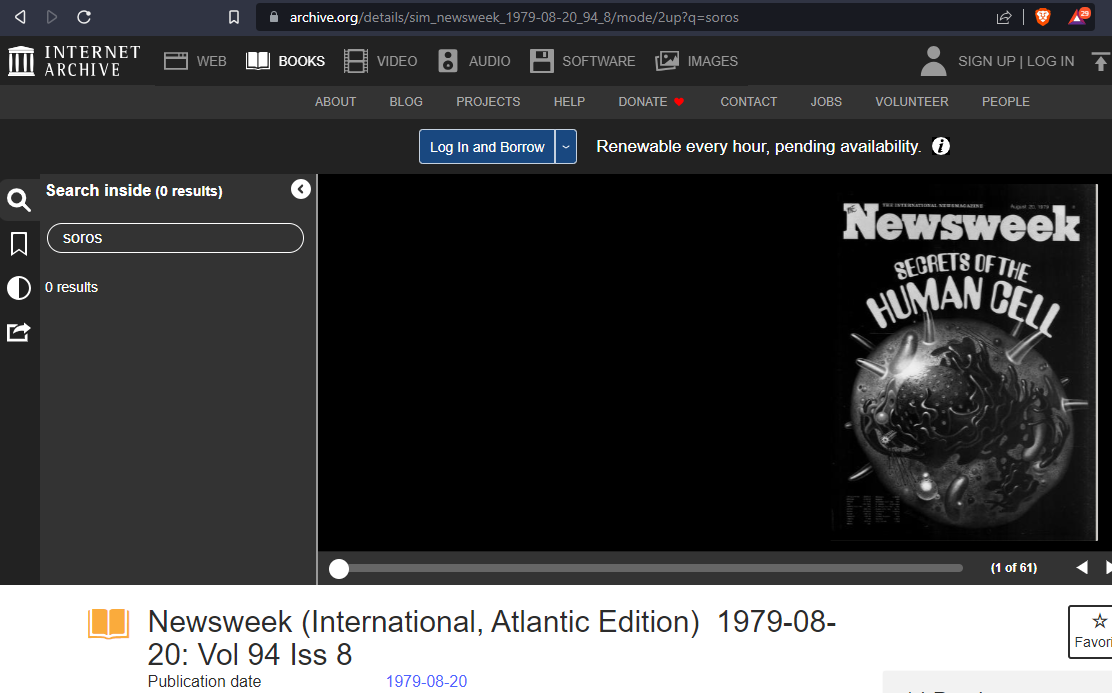Open the share book icon in sidebar

pyautogui.click(x=19, y=332)
